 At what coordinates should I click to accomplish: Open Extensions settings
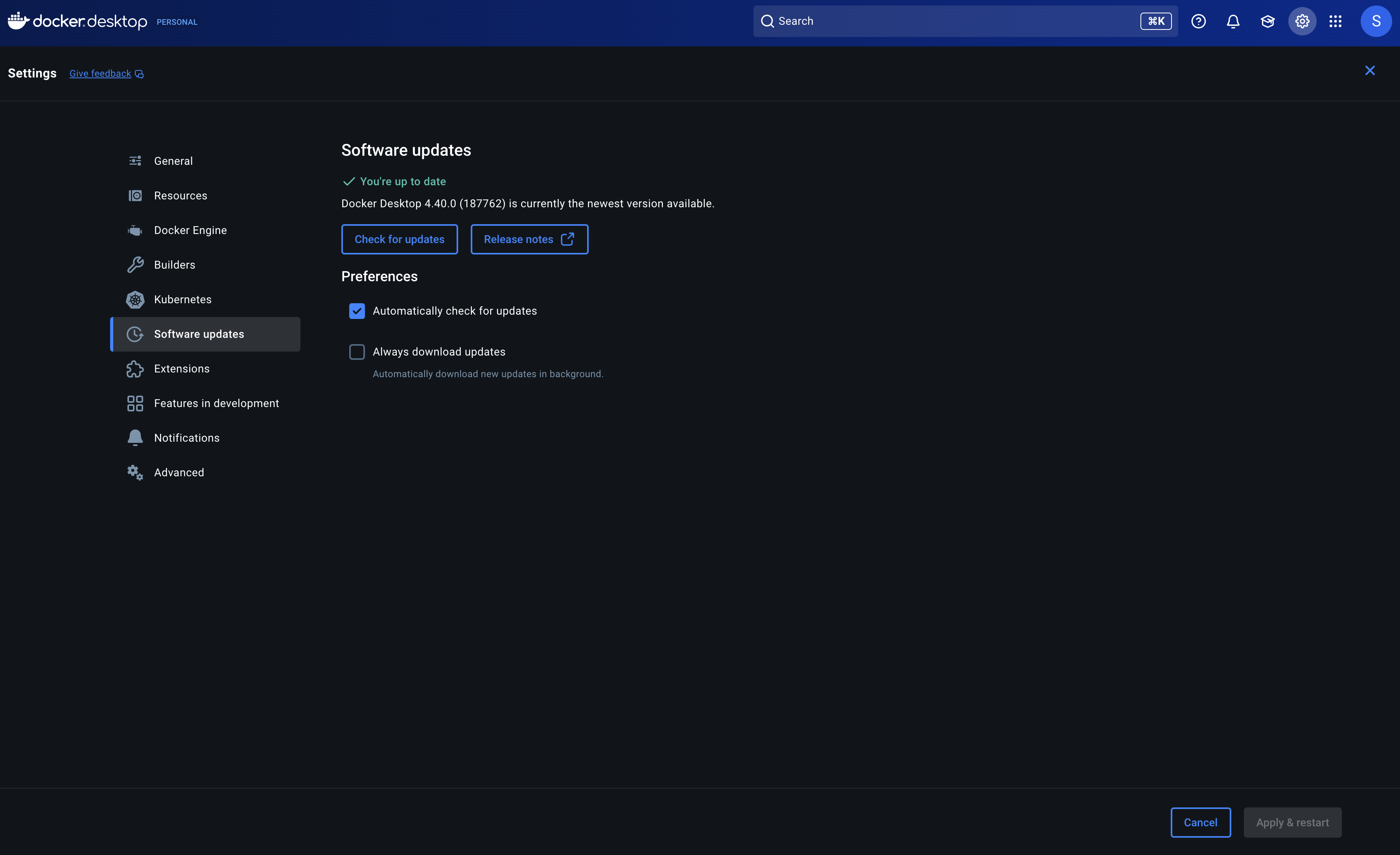coord(206,369)
